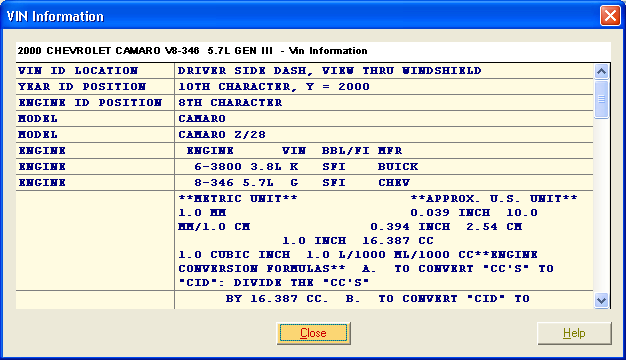Click the vertical scrollbar thumb
Viewport: 626px width, 360px height.
click(x=601, y=99)
